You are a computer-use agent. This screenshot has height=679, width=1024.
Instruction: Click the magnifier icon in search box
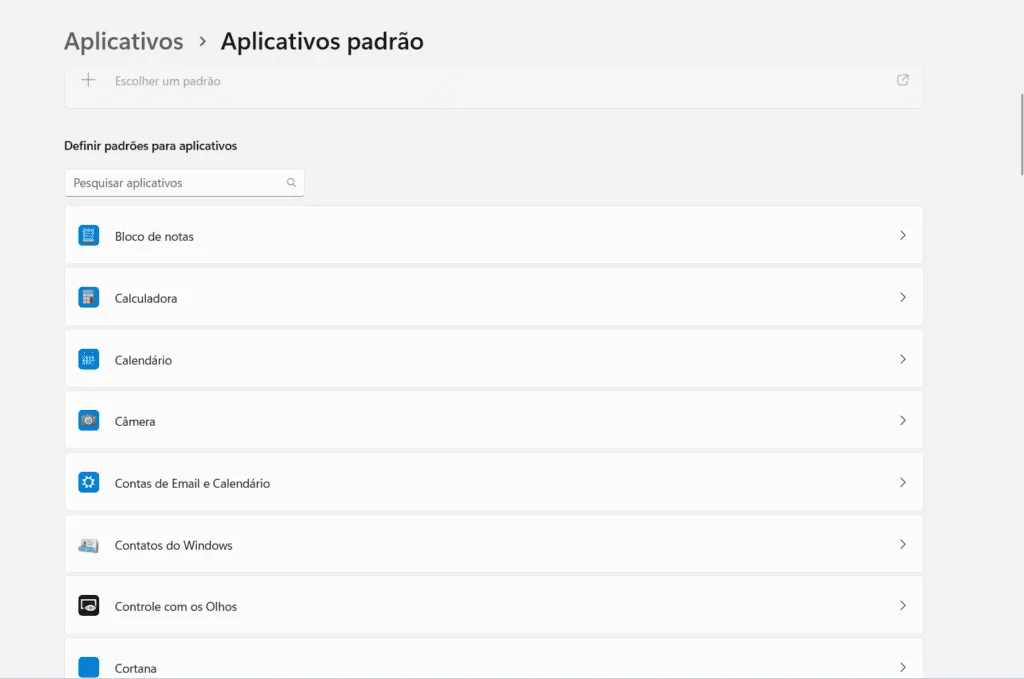click(x=291, y=183)
